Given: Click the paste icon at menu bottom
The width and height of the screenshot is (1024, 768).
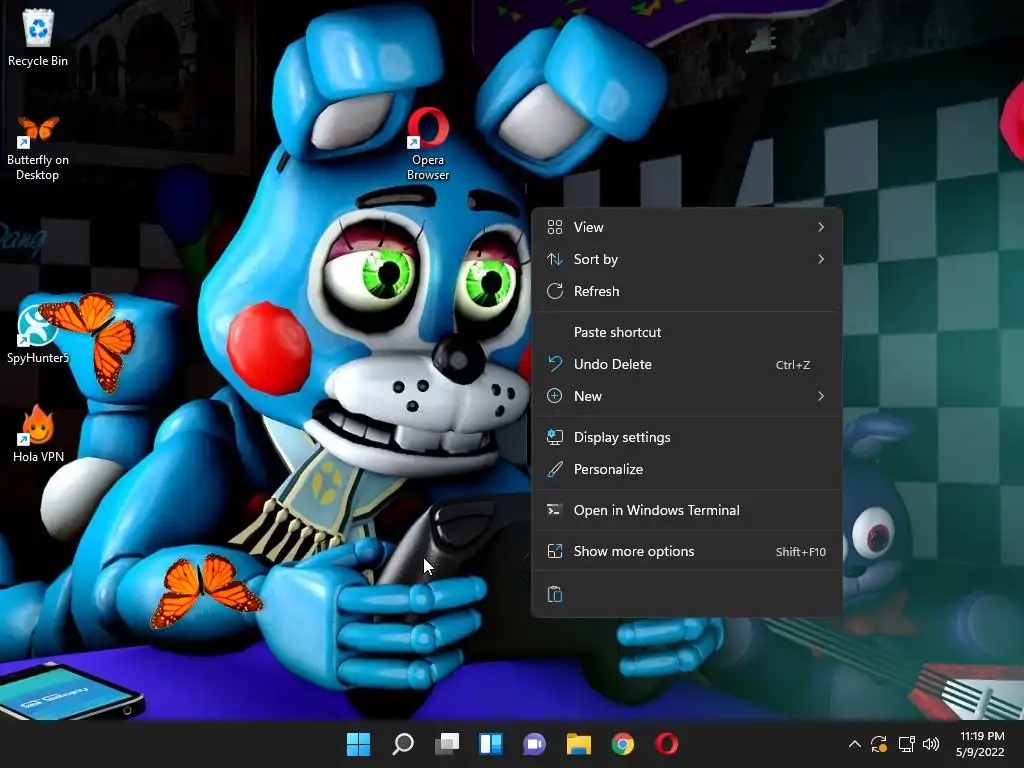Looking at the screenshot, I should [x=554, y=594].
